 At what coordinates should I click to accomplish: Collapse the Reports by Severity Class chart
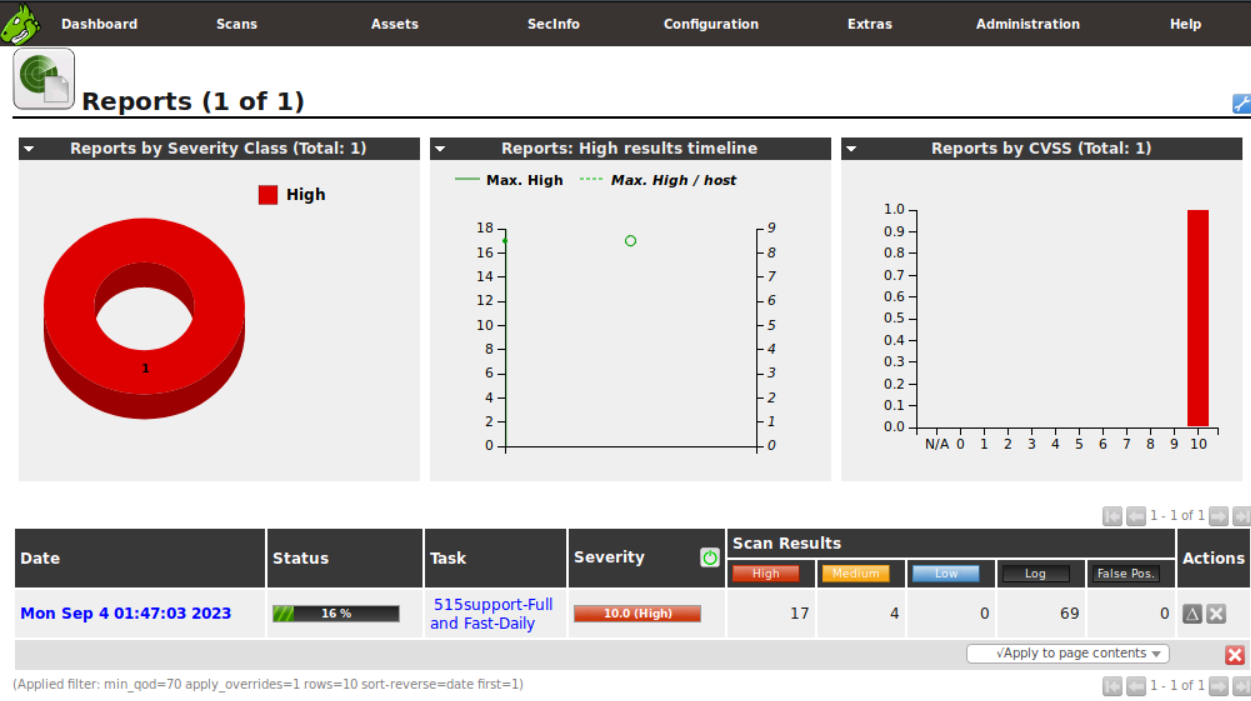click(x=29, y=148)
